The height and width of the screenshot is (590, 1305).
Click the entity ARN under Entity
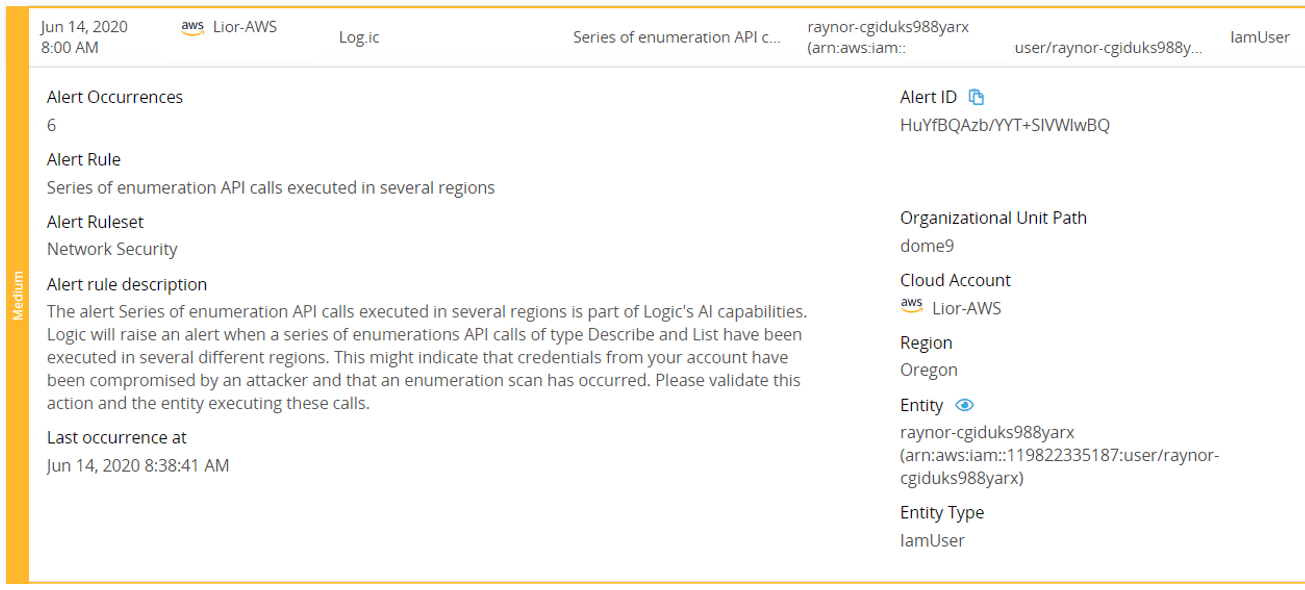coord(1060,455)
